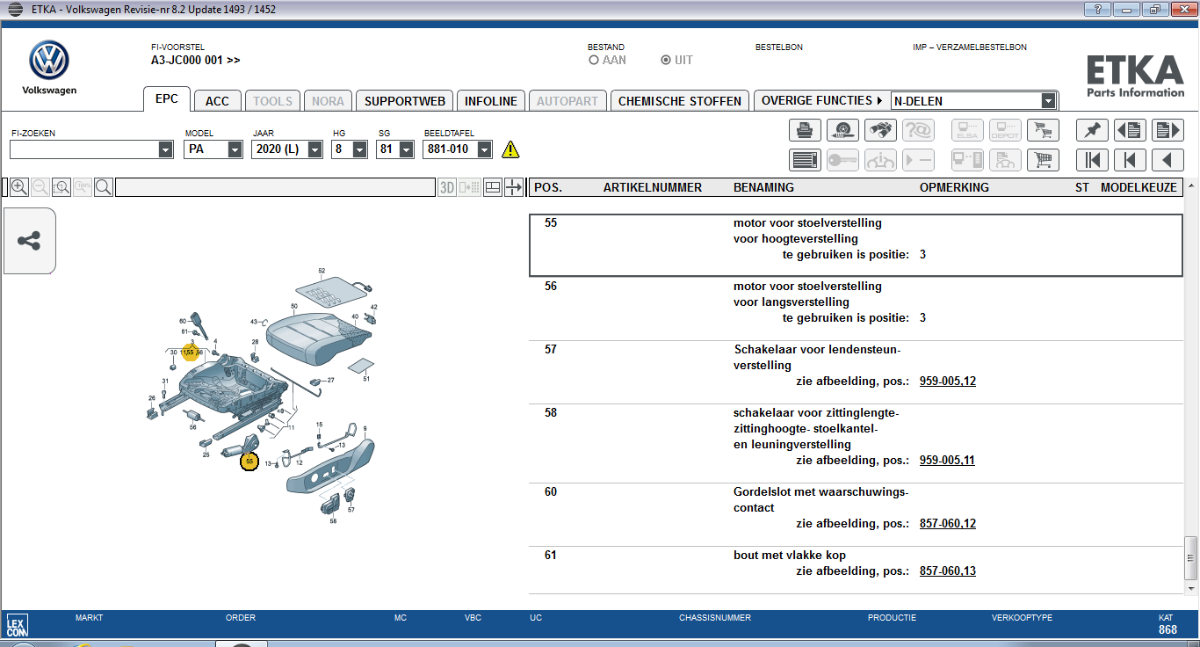The width and height of the screenshot is (1200, 647).
Task: Click the zoom area selection magnifier icon
Action: (x=61, y=187)
